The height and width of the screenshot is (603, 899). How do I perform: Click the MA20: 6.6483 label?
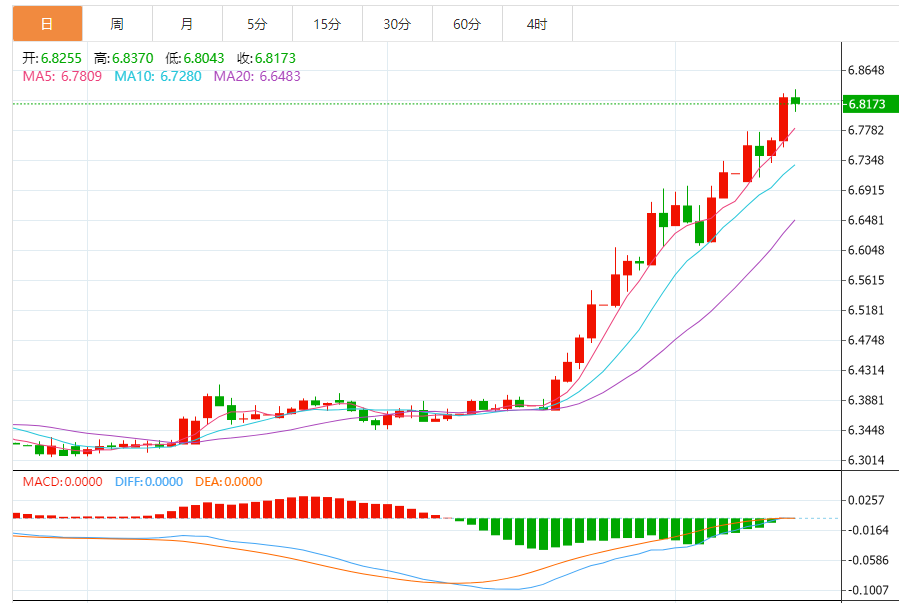pos(257,76)
